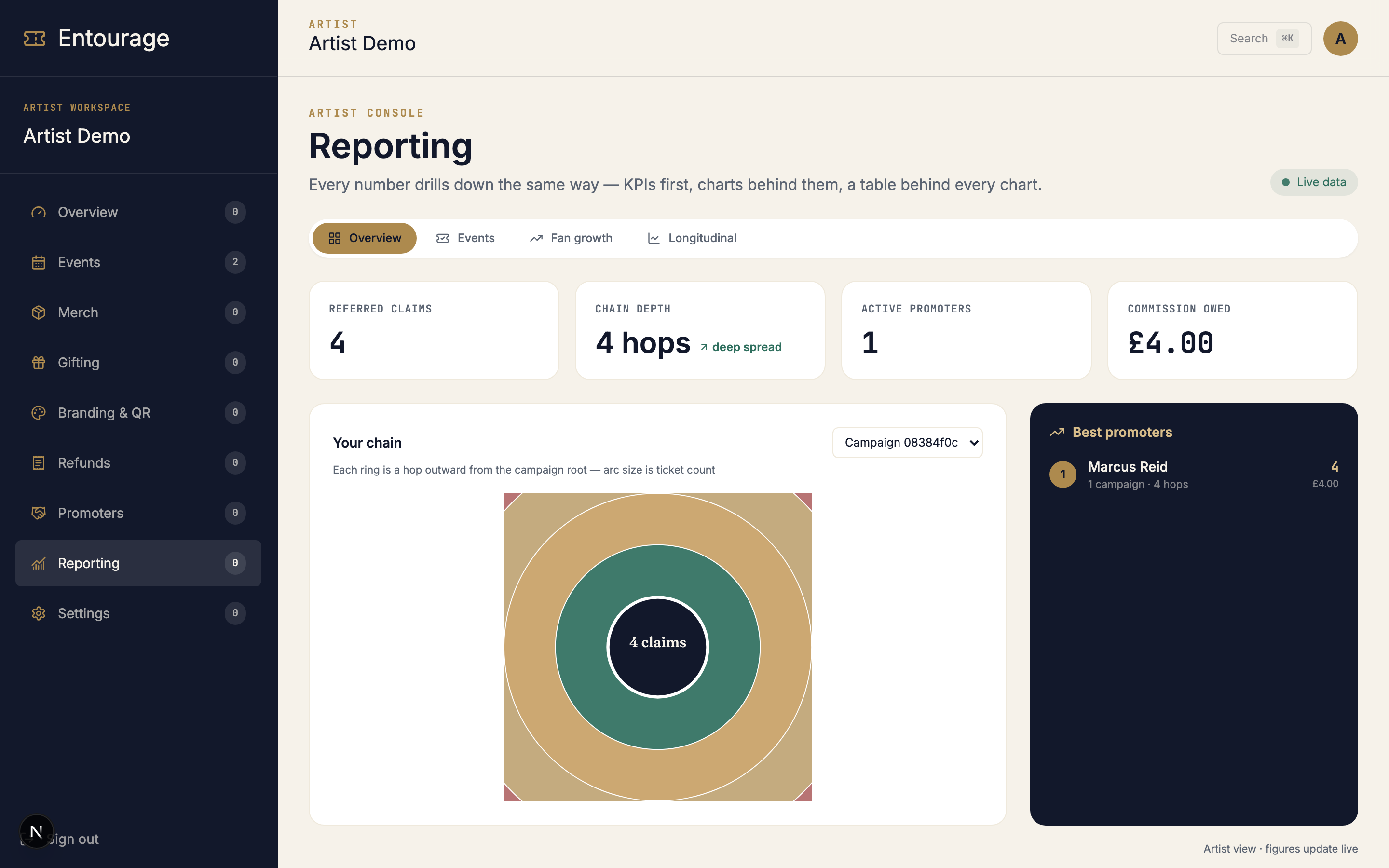The width and height of the screenshot is (1389, 868).
Task: Switch to the Events reporting tab
Action: click(x=465, y=238)
